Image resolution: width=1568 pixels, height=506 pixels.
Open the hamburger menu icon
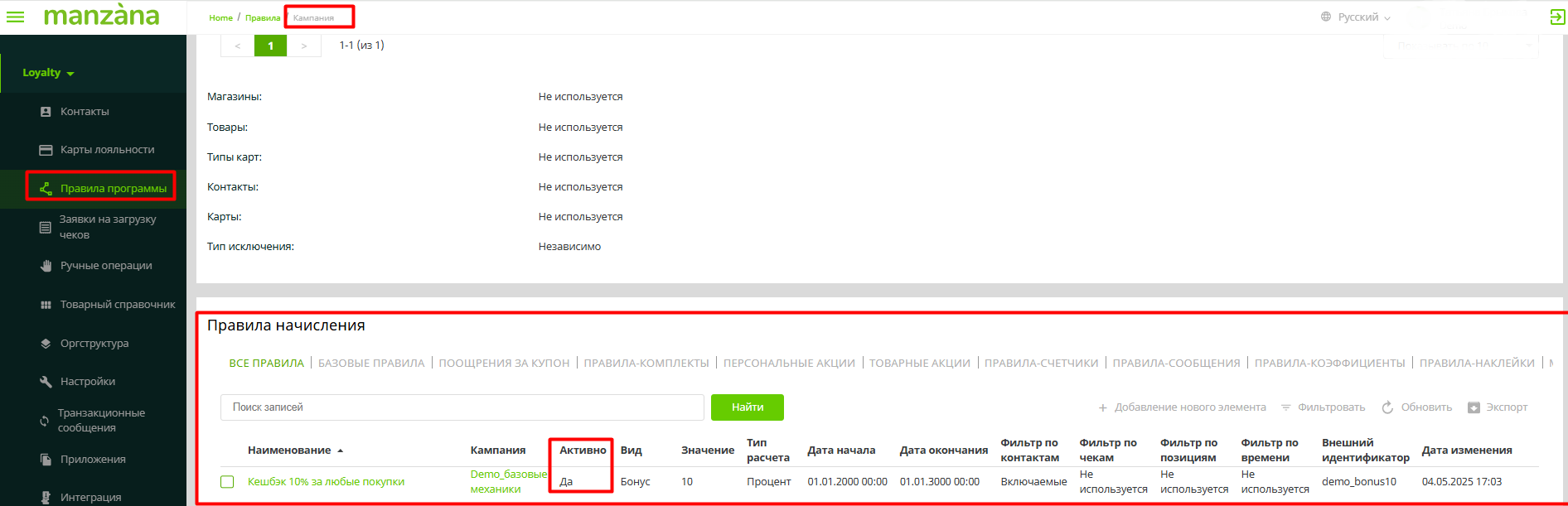(x=15, y=17)
